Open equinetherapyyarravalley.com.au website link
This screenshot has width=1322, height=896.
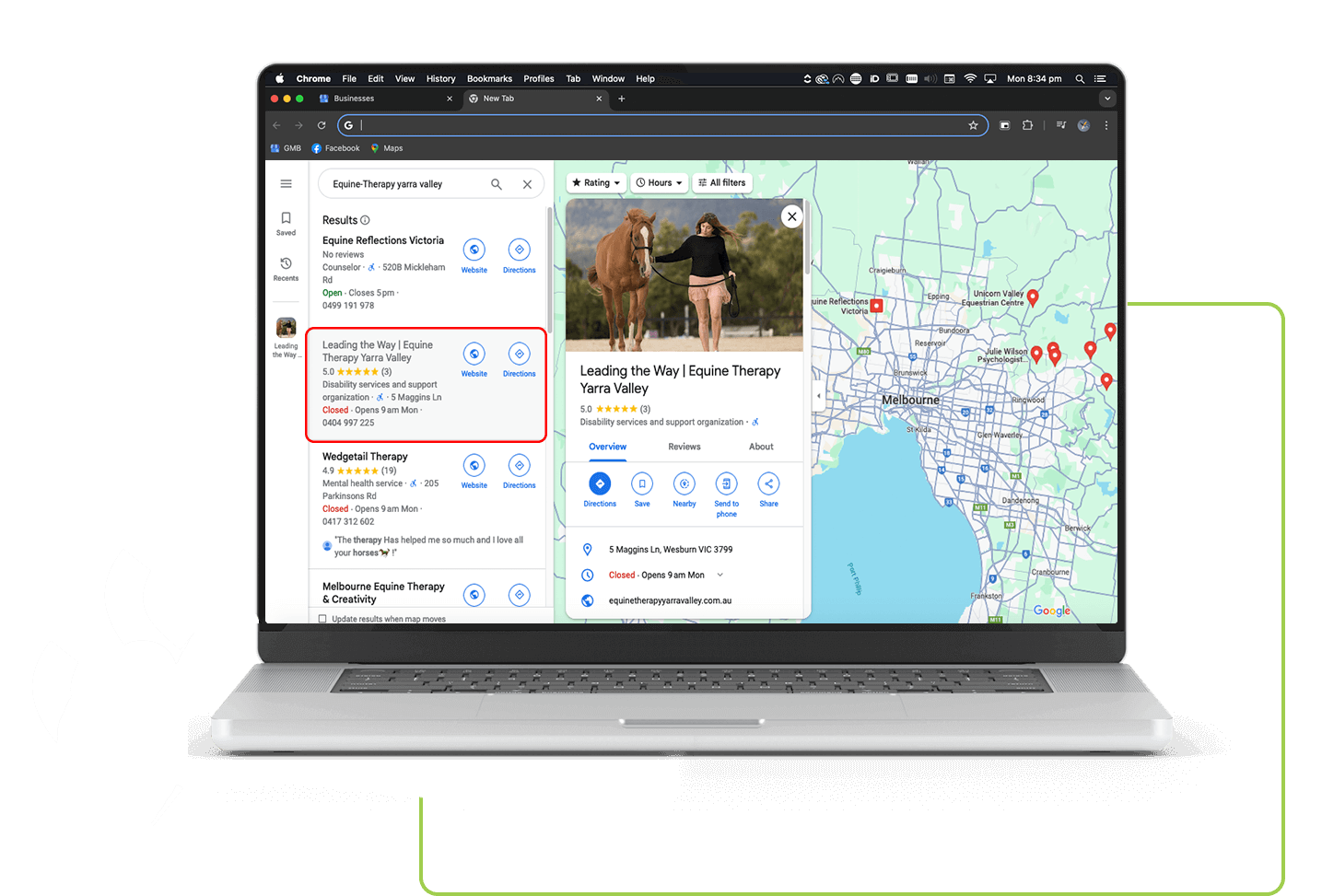(x=670, y=600)
